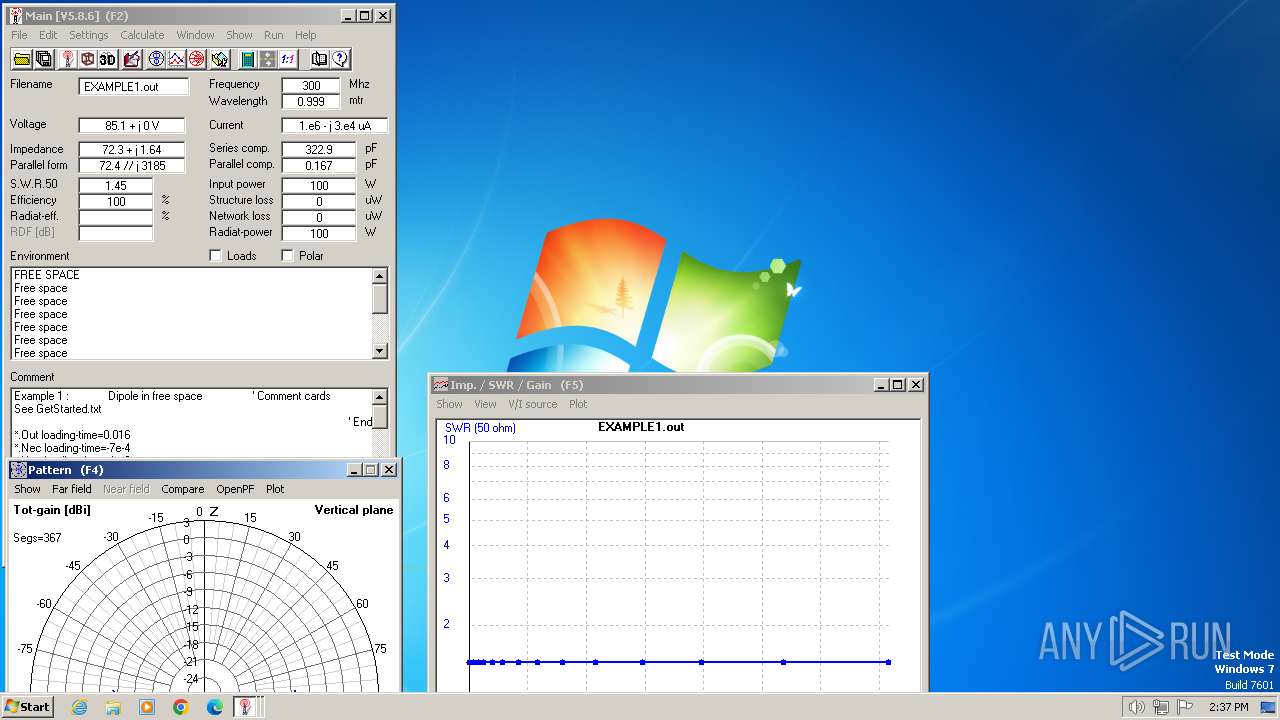1280x720 pixels.
Task: Open the Settings menu
Action: point(89,35)
